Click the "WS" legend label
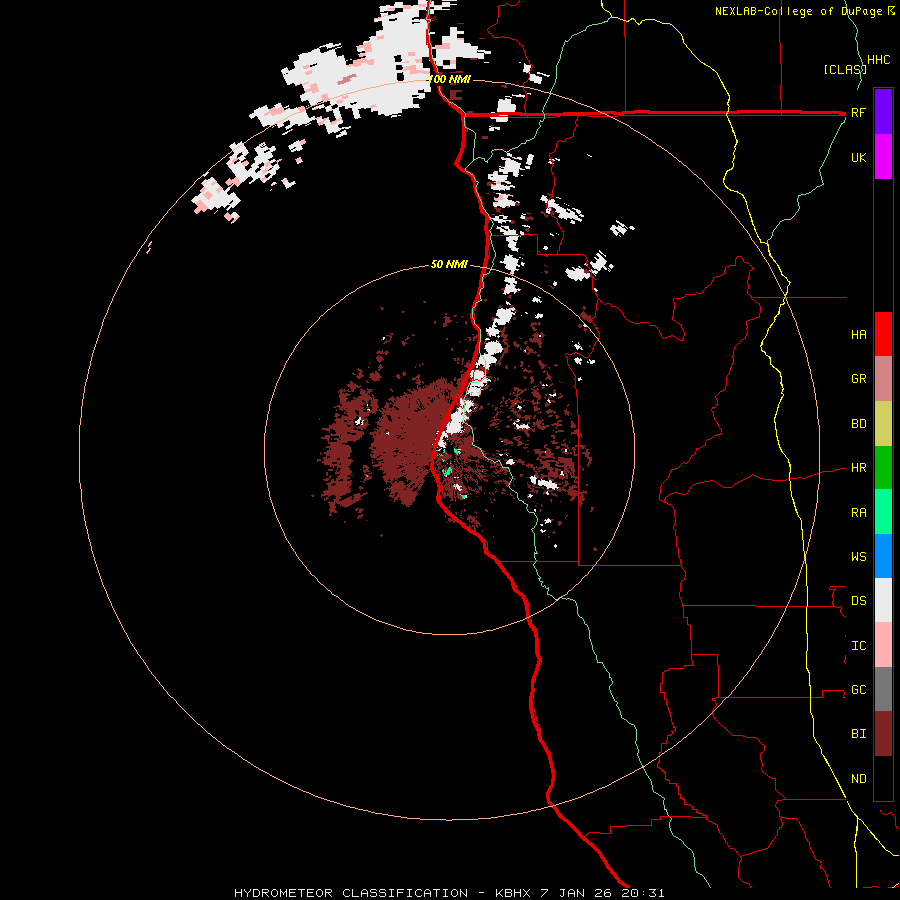This screenshot has width=900, height=900. (858, 557)
